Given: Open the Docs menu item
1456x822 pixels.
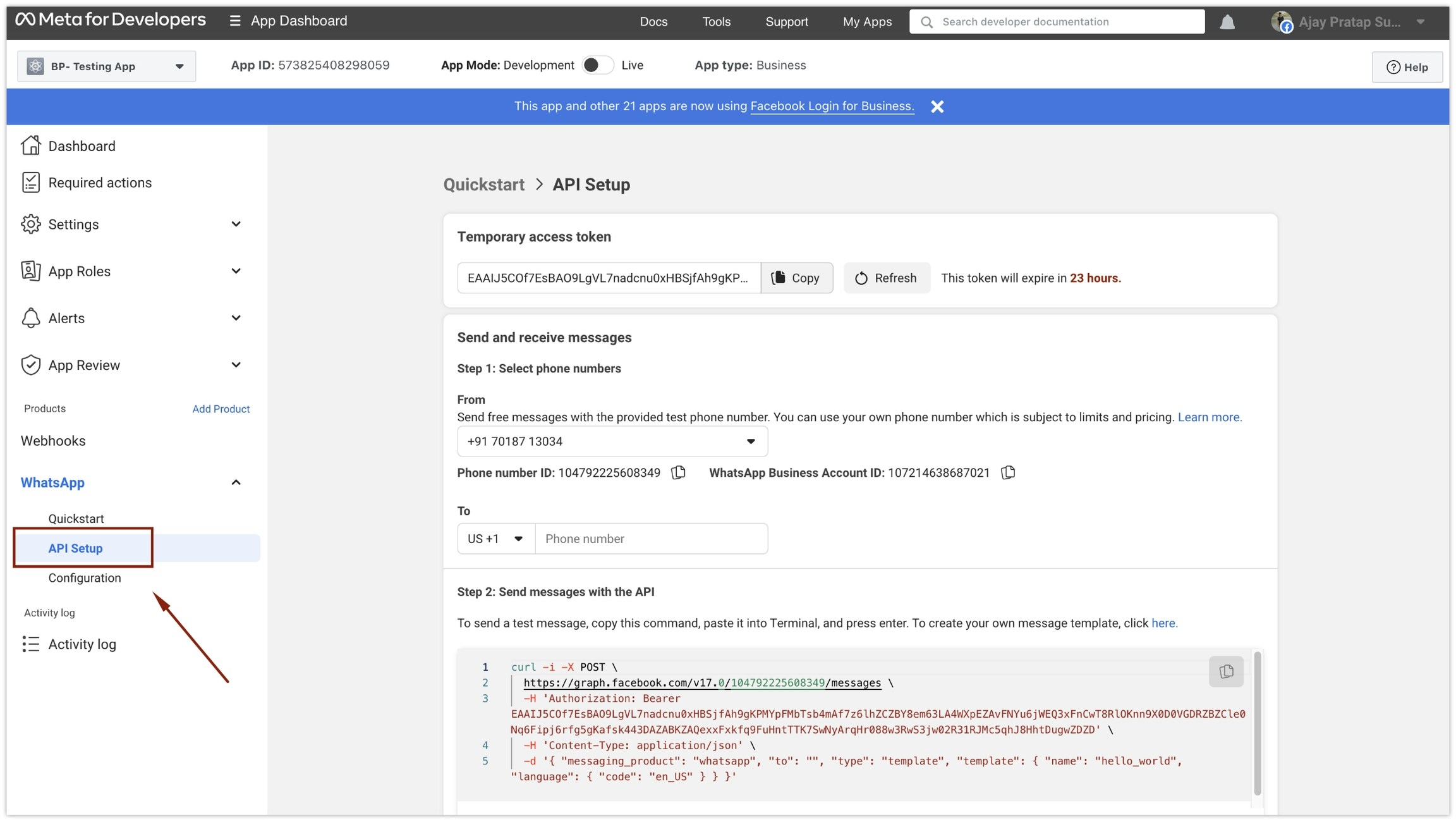Looking at the screenshot, I should (x=653, y=21).
